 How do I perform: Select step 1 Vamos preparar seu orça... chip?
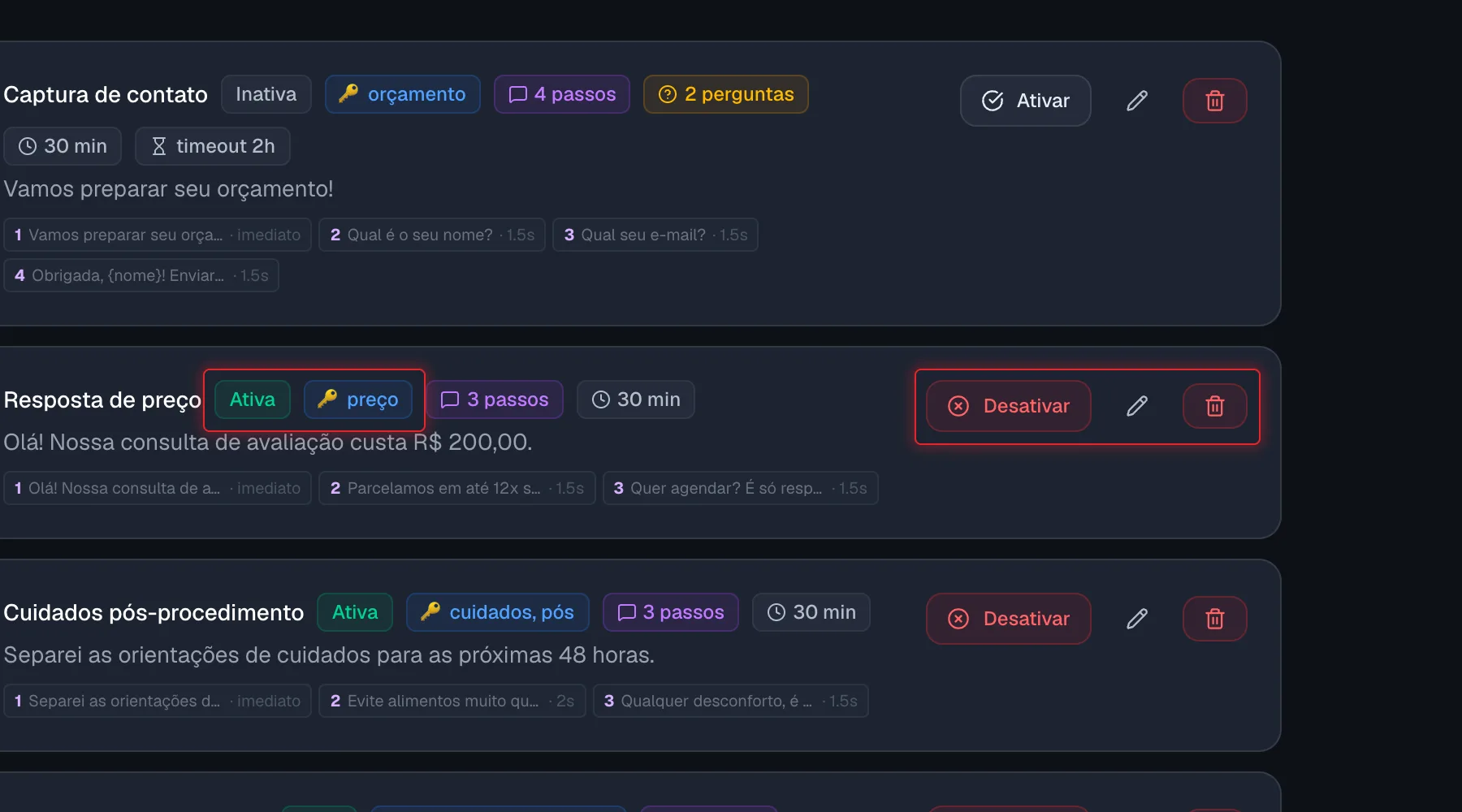[158, 235]
